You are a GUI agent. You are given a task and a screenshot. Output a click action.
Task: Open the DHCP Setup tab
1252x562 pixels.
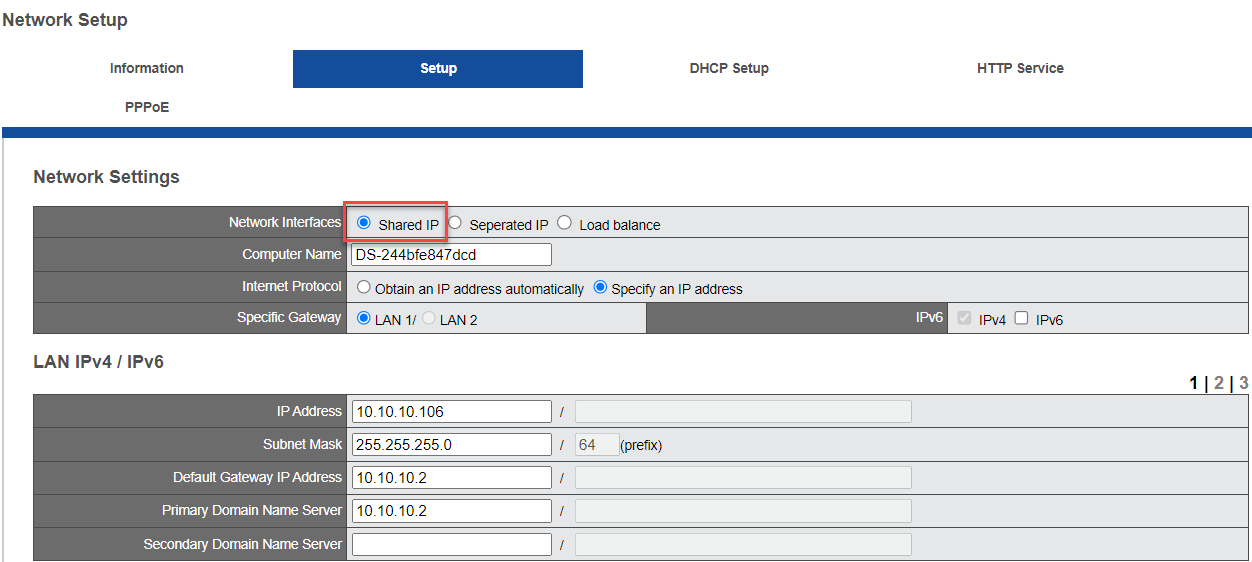click(729, 69)
